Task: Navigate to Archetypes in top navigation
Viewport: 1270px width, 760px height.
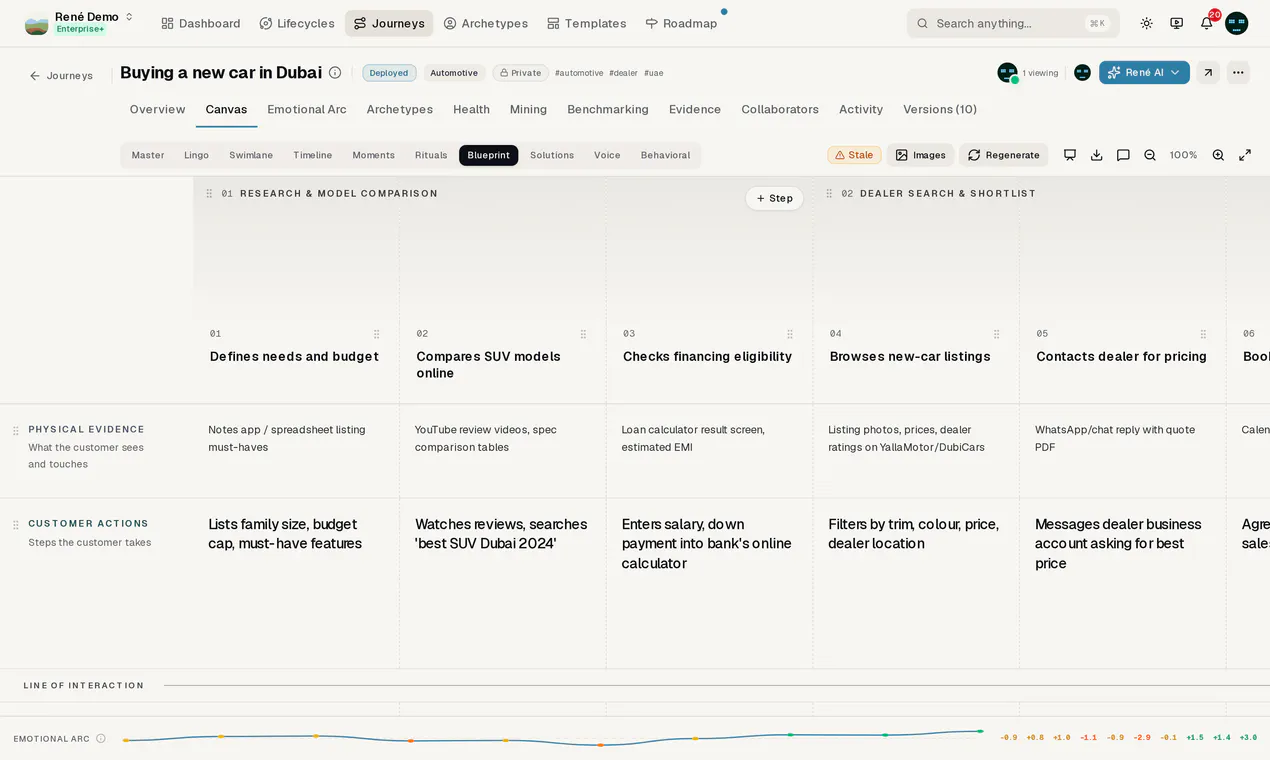Action: 485,23
